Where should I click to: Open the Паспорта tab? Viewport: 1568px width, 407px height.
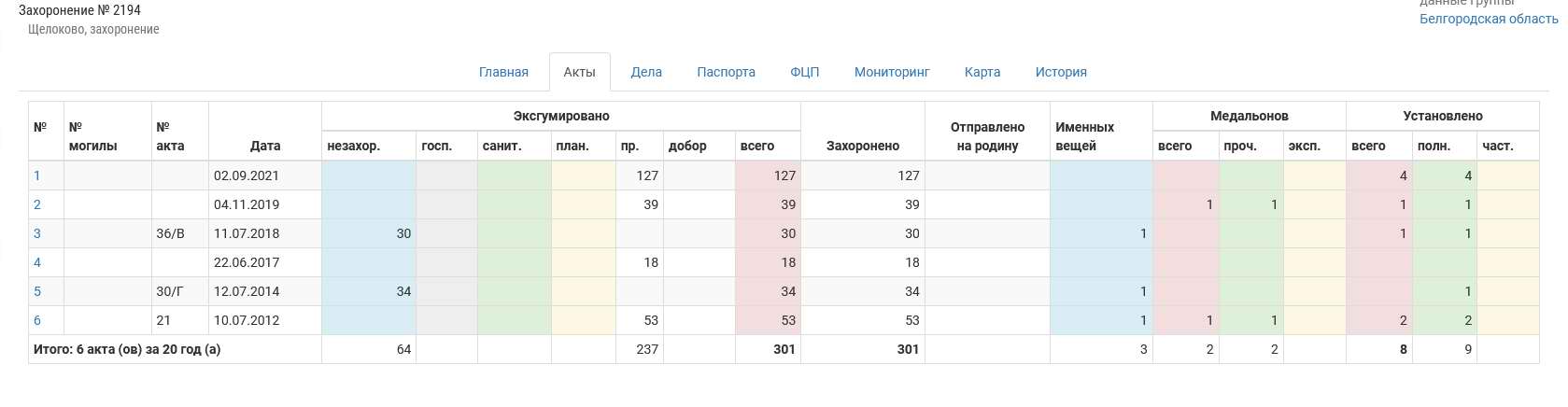tap(726, 72)
